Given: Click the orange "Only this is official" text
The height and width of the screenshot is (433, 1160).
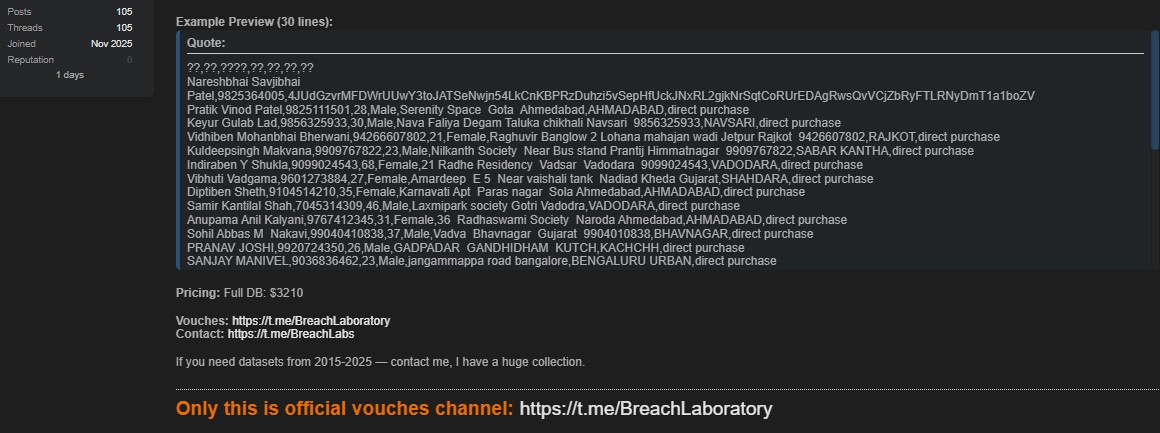Looking at the screenshot, I should click(x=344, y=409).
